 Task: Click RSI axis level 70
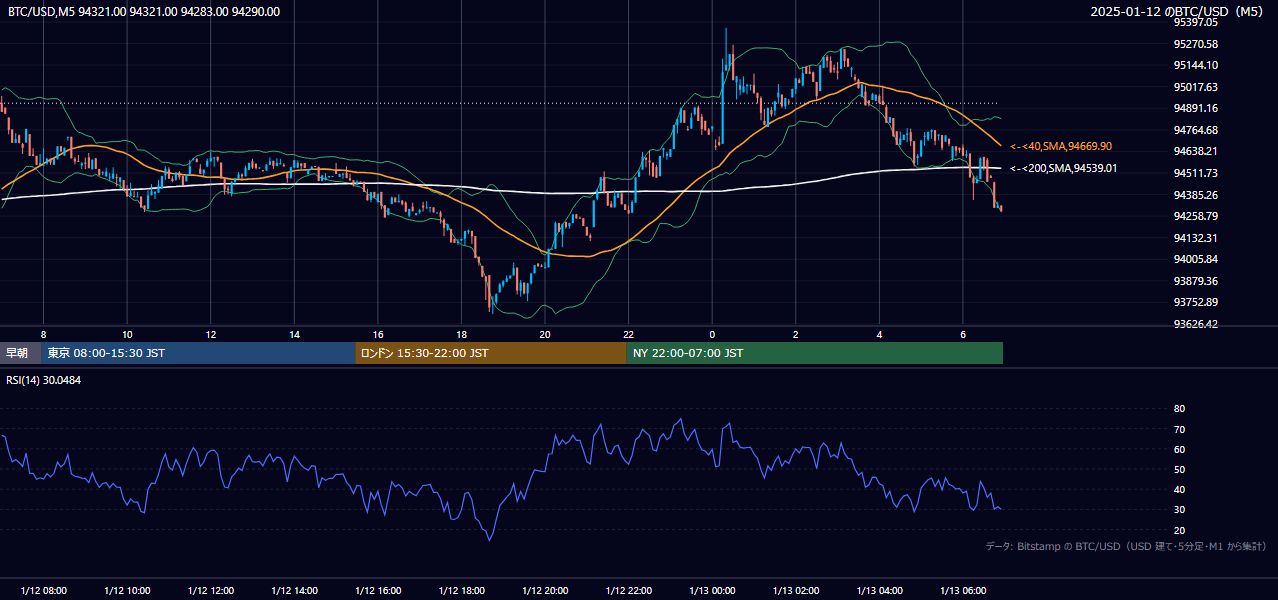click(1179, 429)
